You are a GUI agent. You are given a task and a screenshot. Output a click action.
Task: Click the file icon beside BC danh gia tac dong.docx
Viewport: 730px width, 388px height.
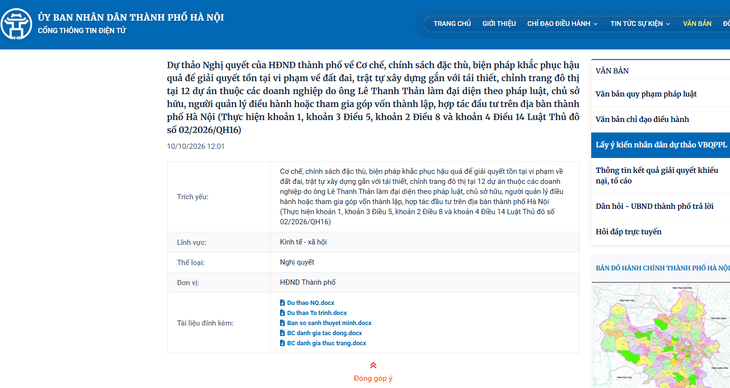(x=282, y=333)
